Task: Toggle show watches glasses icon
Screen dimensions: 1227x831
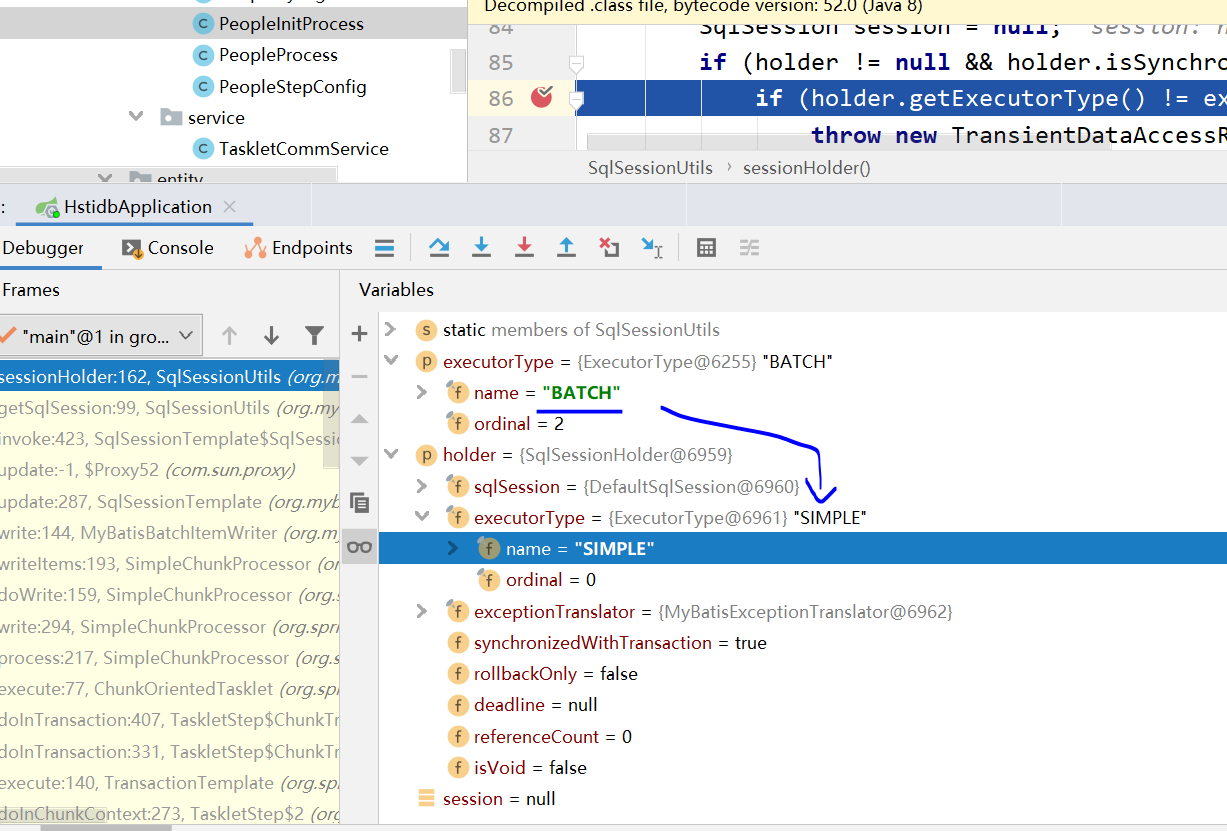Action: pos(359,546)
